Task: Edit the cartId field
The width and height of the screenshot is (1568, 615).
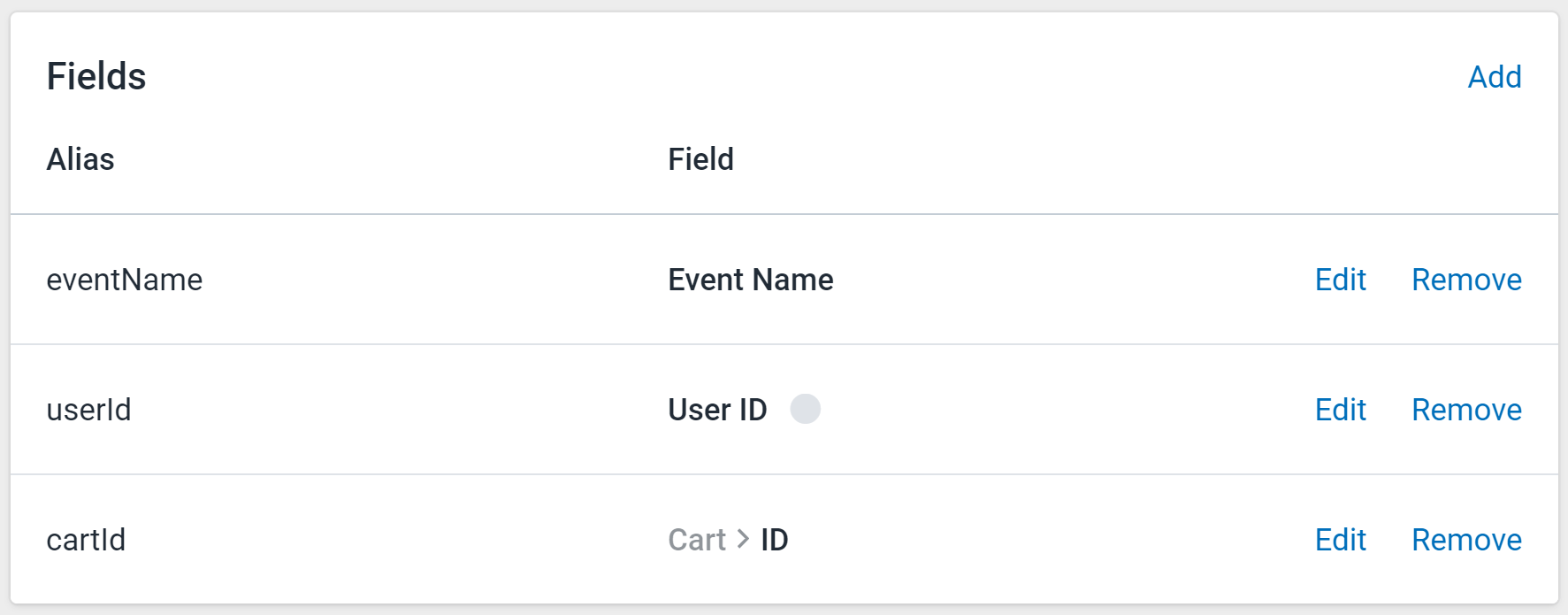Action: [1340, 540]
